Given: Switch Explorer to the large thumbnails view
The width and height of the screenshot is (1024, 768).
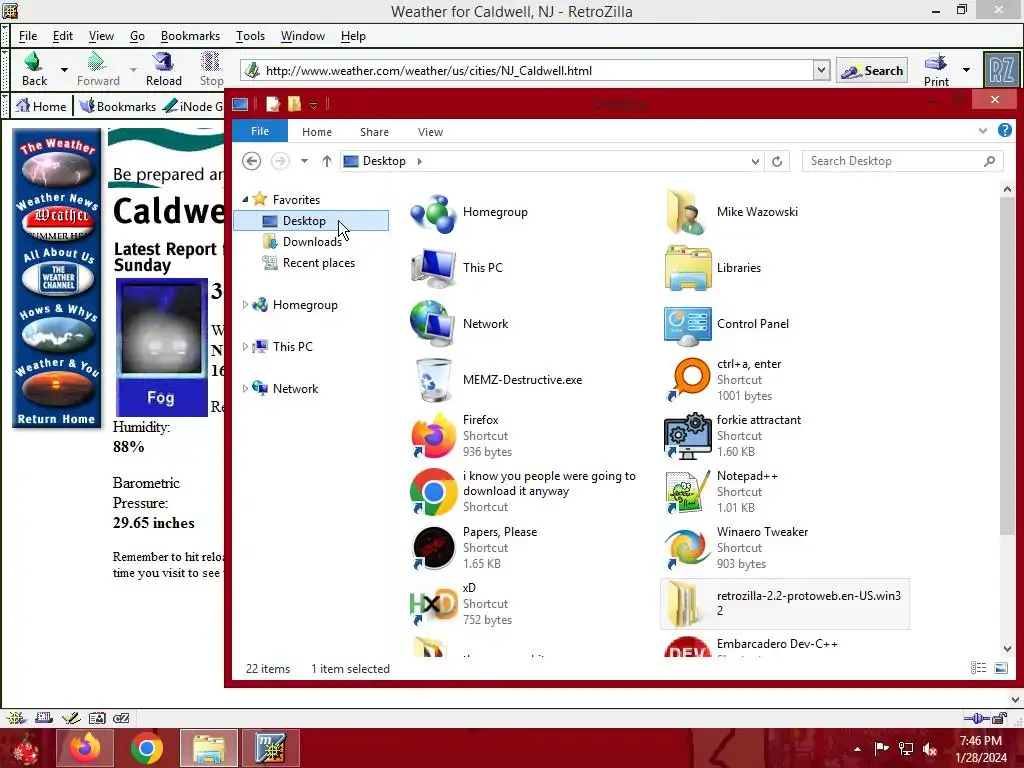Looking at the screenshot, I should click(x=1000, y=667).
